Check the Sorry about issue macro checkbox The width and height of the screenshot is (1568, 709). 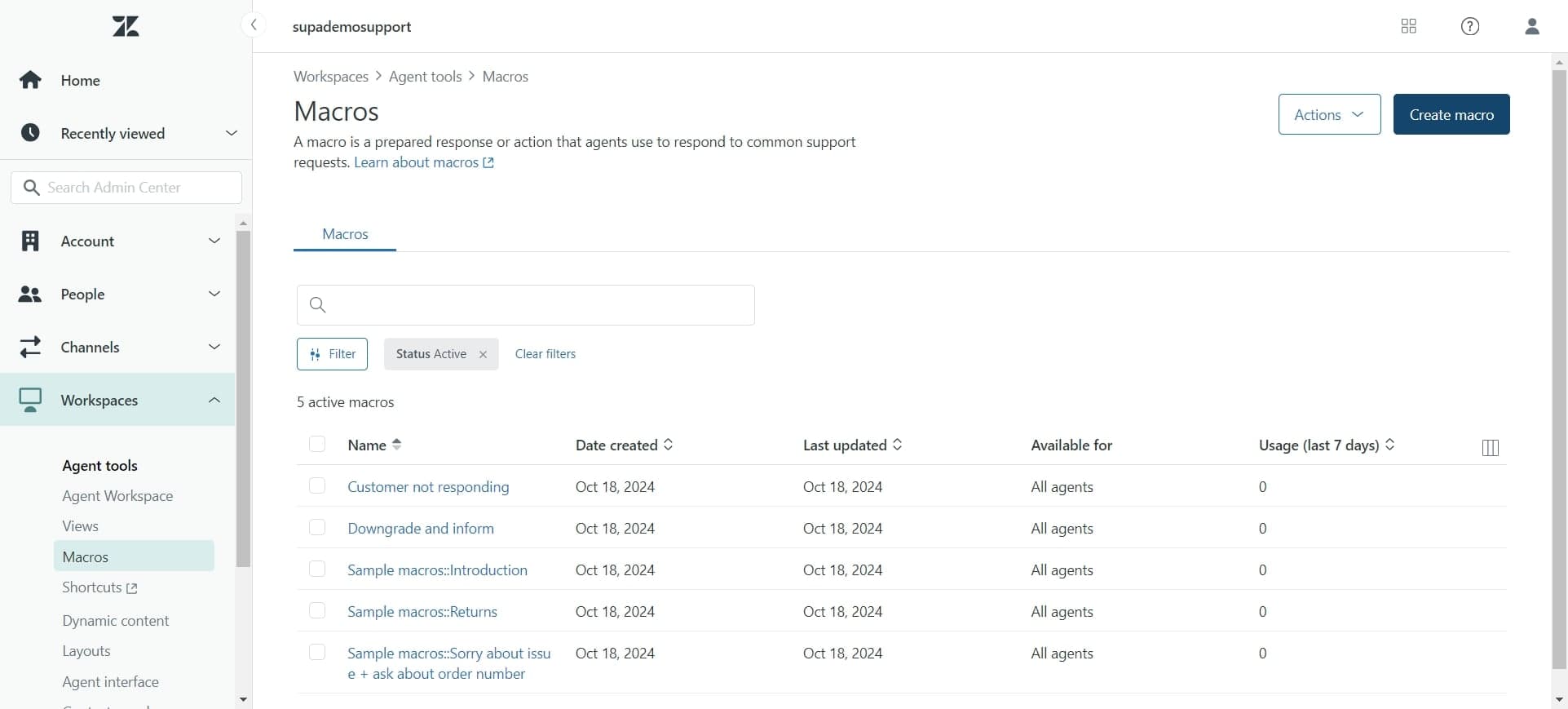pyautogui.click(x=317, y=652)
